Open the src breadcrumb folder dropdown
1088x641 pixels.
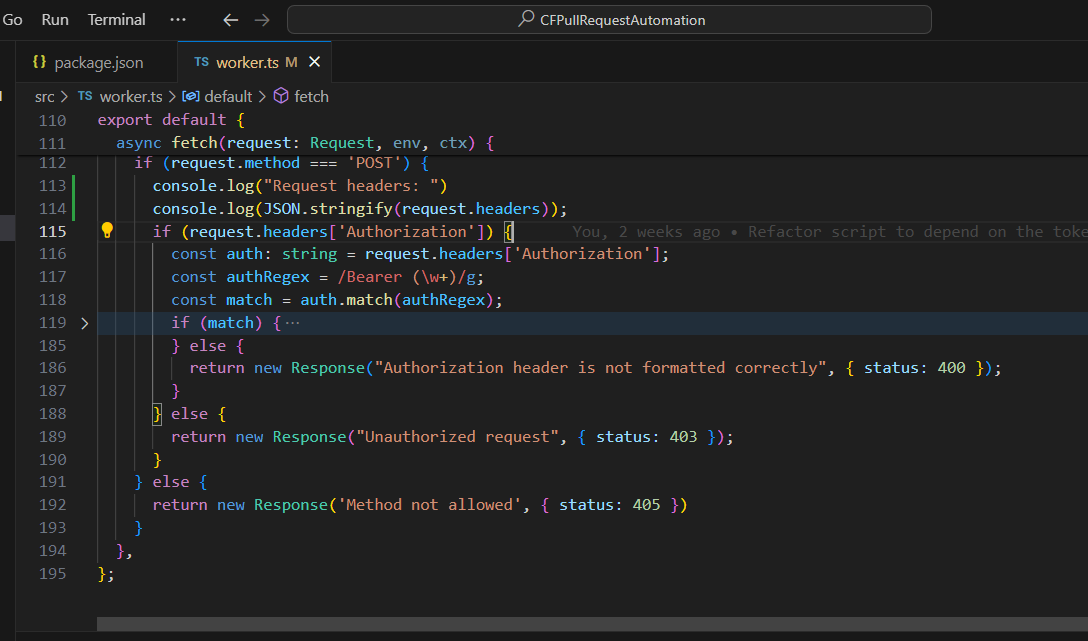click(44, 96)
